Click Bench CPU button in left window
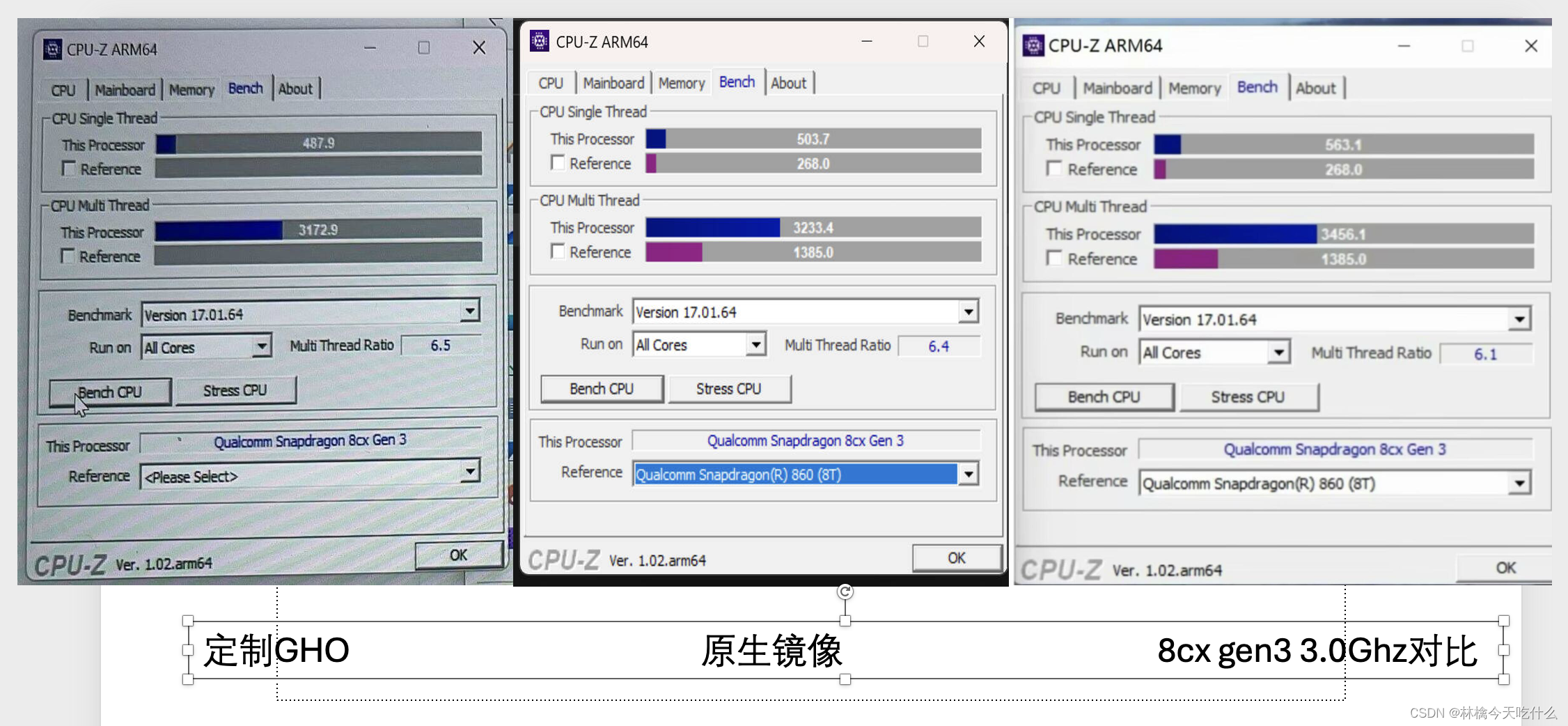The height and width of the screenshot is (726, 1568). pos(110,392)
